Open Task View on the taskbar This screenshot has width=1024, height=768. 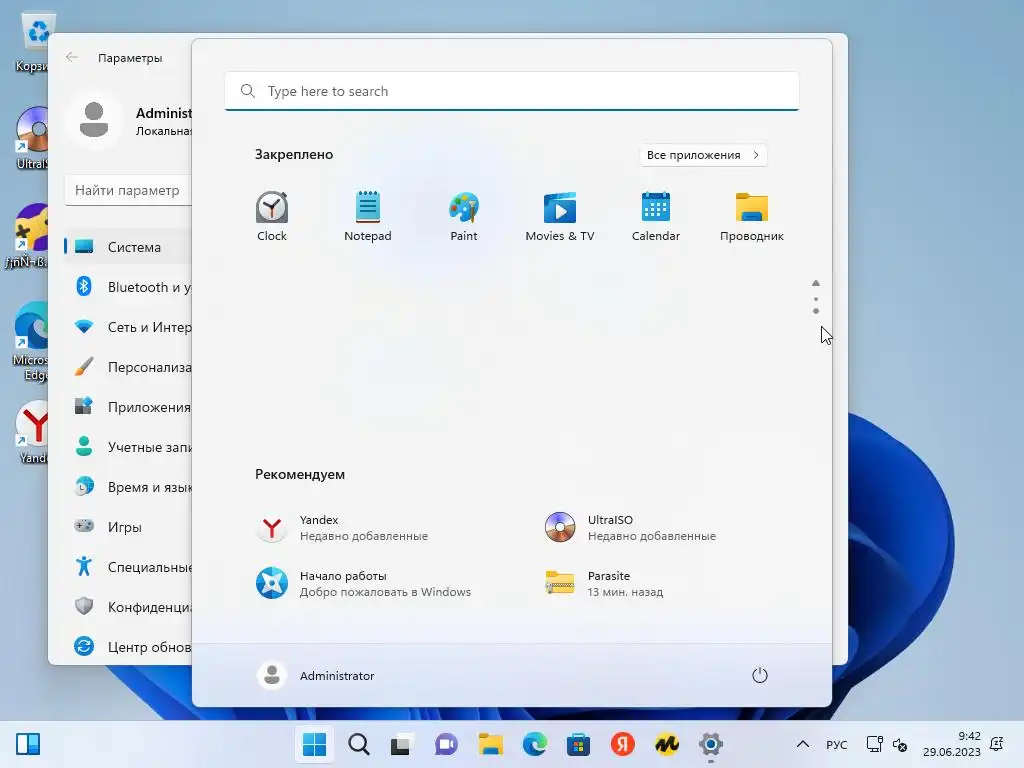402,744
